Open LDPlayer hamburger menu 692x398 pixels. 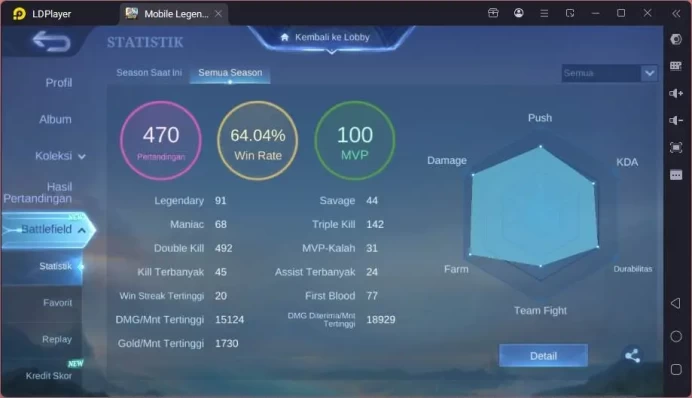pos(544,14)
